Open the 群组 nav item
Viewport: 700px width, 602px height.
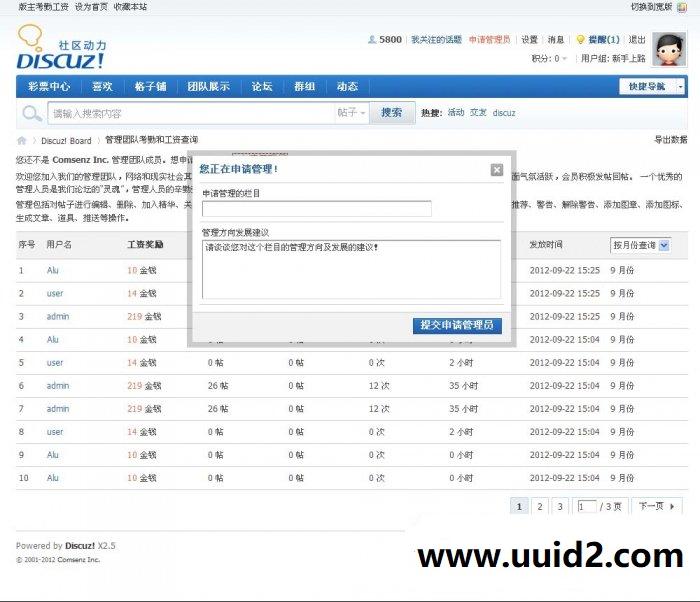(304, 87)
